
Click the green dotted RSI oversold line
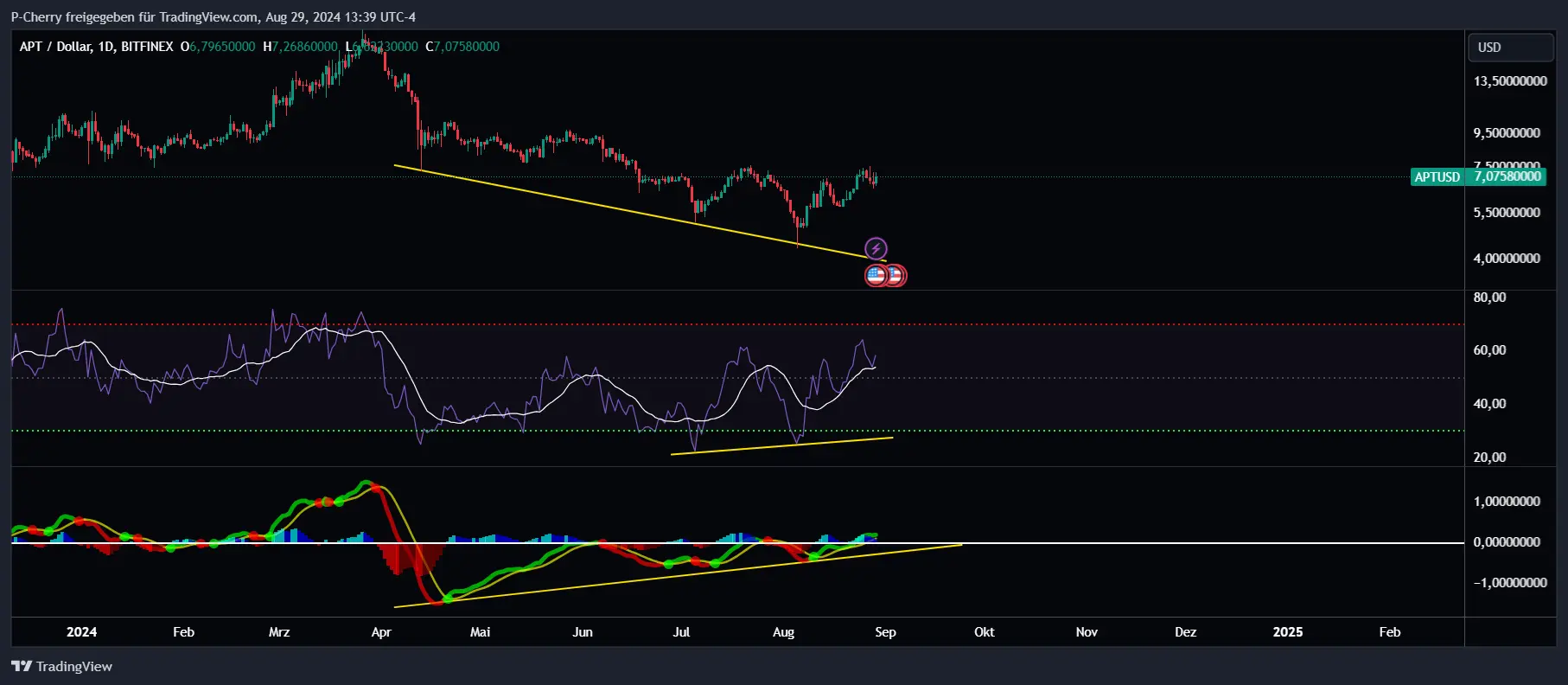pyautogui.click(x=737, y=431)
